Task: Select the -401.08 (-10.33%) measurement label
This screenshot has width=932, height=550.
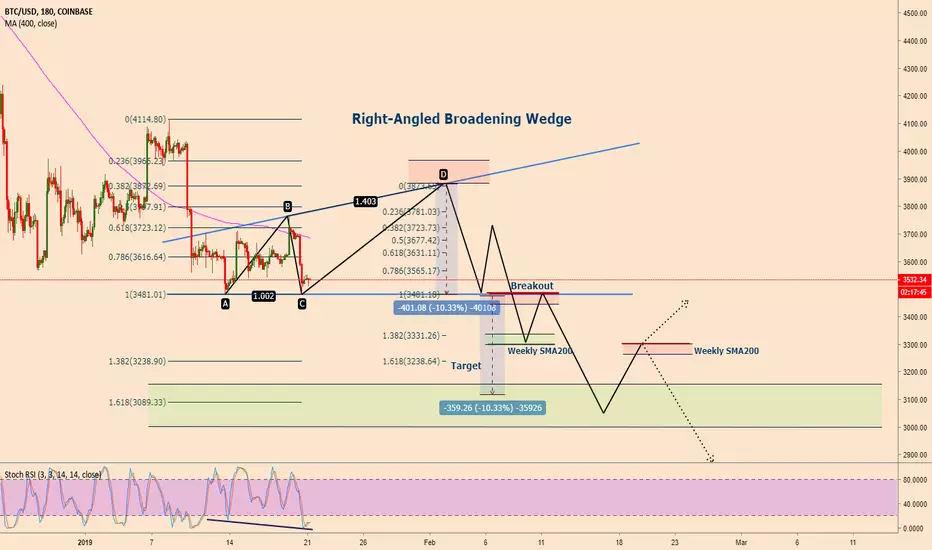Action: 446,308
